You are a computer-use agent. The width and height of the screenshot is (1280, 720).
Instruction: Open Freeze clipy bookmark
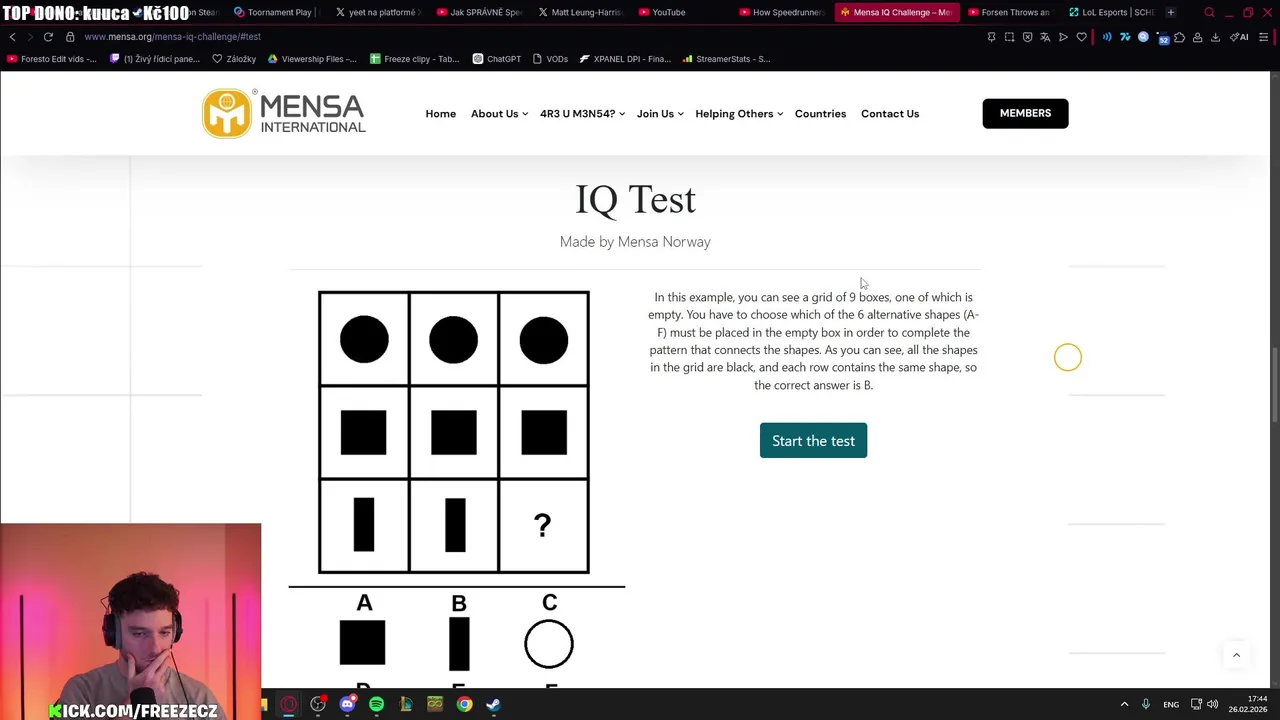coord(414,59)
